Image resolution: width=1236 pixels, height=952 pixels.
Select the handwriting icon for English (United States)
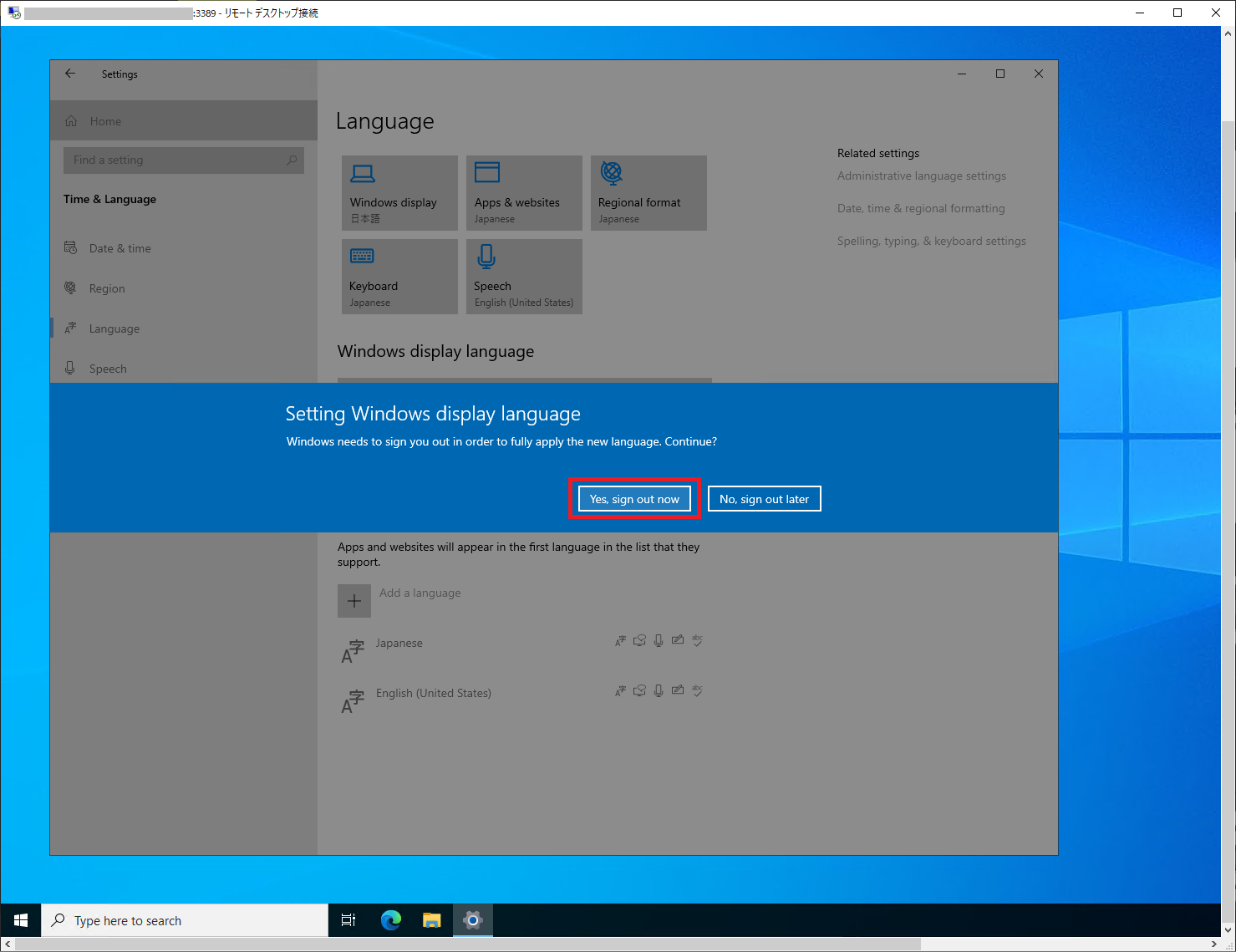pyautogui.click(x=678, y=690)
